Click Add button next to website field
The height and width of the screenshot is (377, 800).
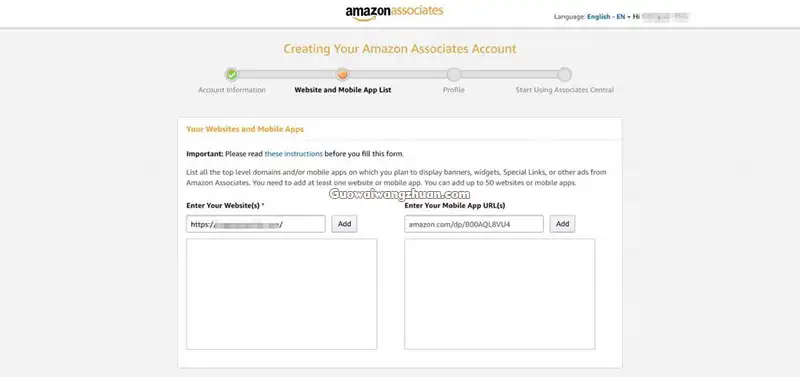[x=344, y=224]
